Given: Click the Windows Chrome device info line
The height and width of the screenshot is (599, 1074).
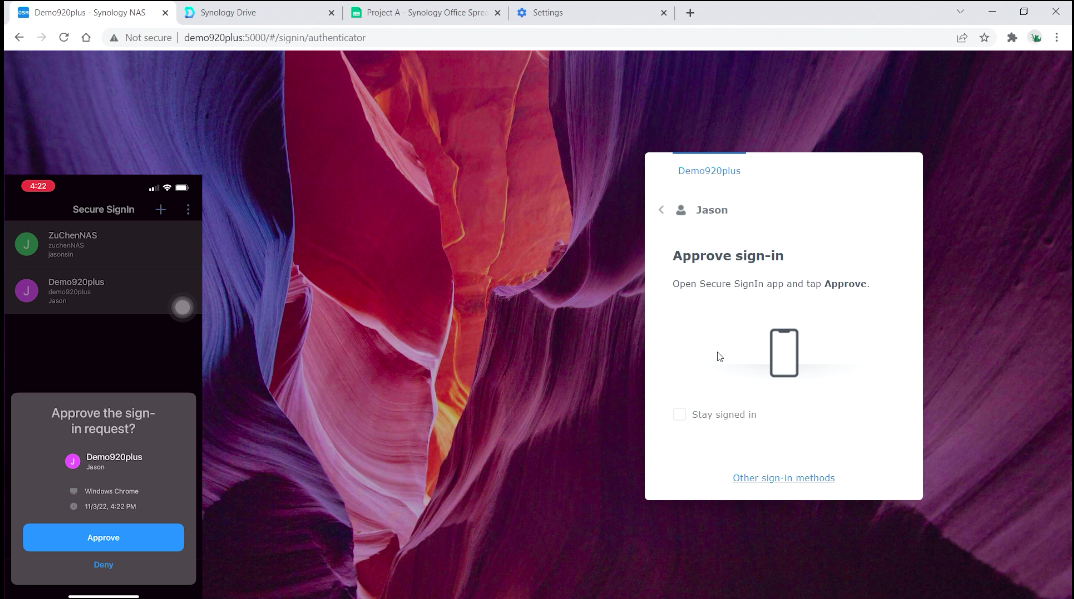Looking at the screenshot, I should [x=104, y=492].
